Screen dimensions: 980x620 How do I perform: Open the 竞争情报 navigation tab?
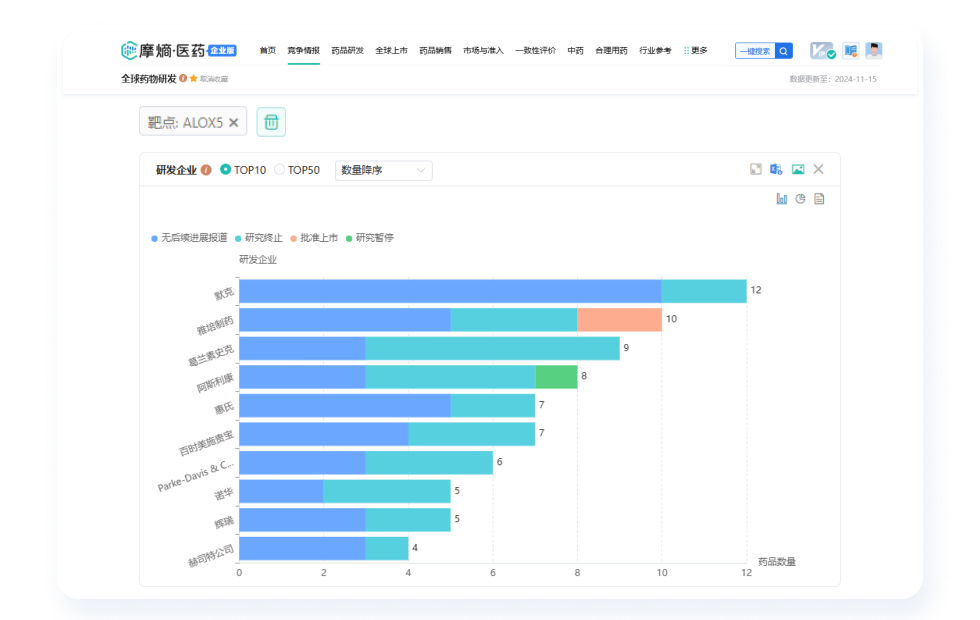304,51
